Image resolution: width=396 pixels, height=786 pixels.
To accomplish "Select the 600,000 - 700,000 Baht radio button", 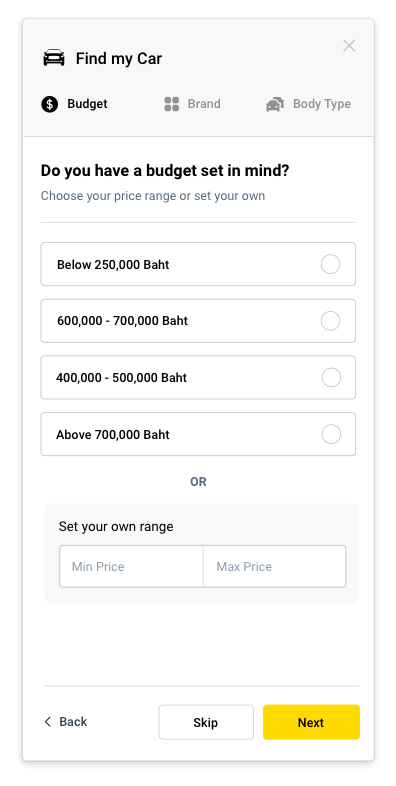I will click(x=330, y=321).
